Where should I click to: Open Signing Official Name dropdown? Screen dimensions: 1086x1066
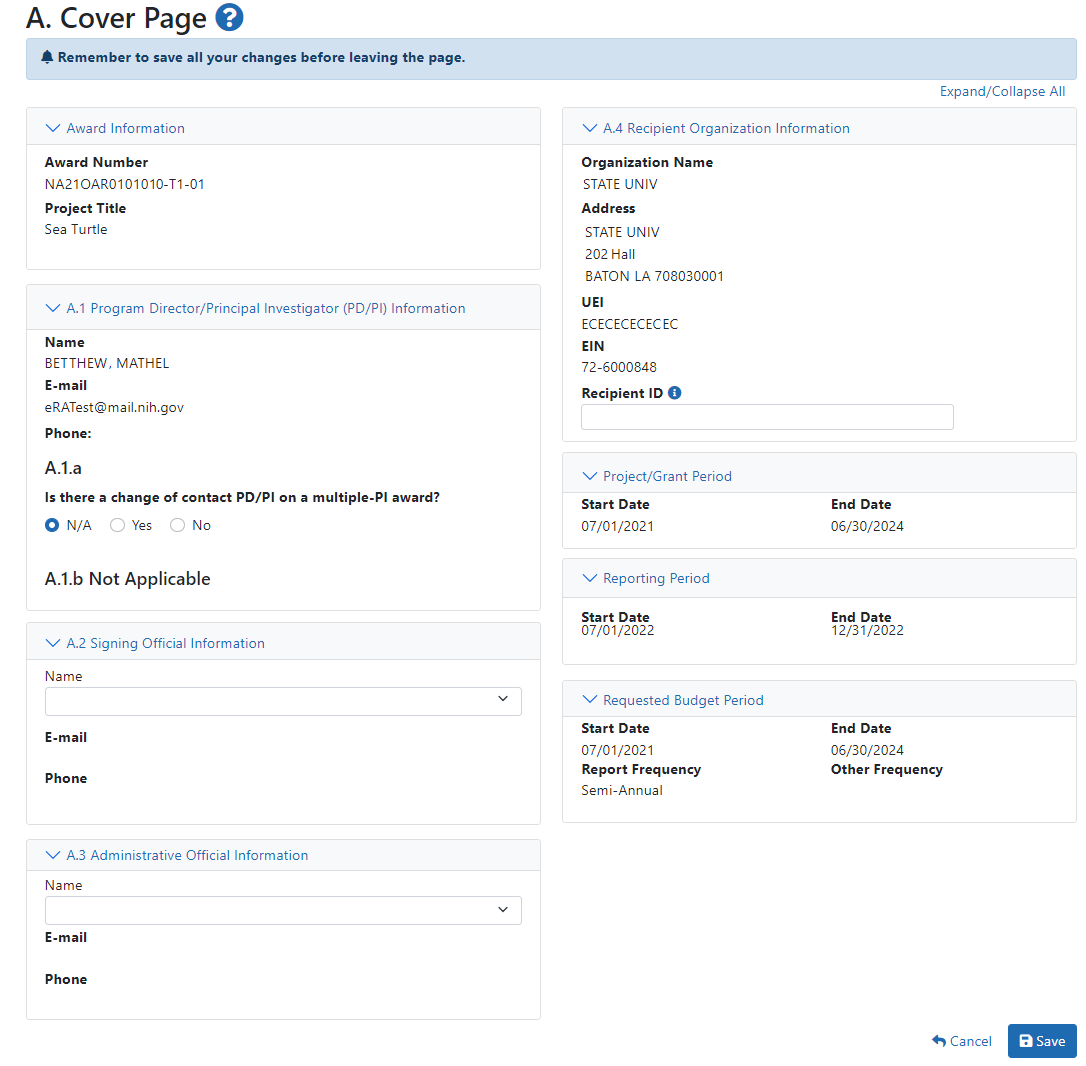[283, 701]
